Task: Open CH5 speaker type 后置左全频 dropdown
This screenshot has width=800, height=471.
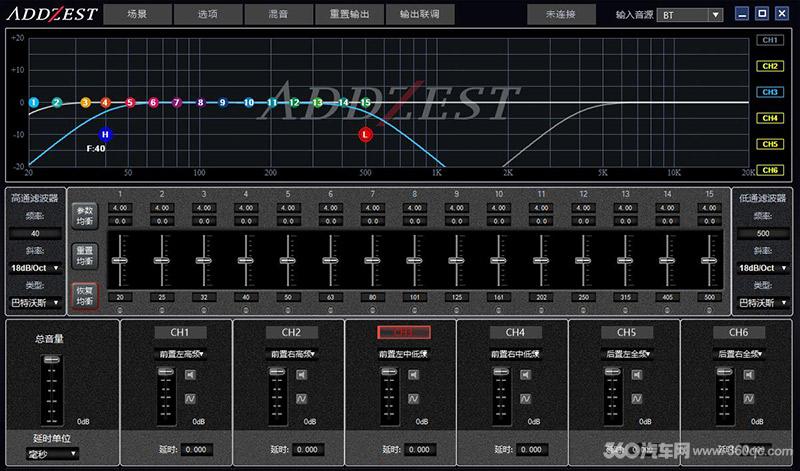Action: [x=627, y=354]
